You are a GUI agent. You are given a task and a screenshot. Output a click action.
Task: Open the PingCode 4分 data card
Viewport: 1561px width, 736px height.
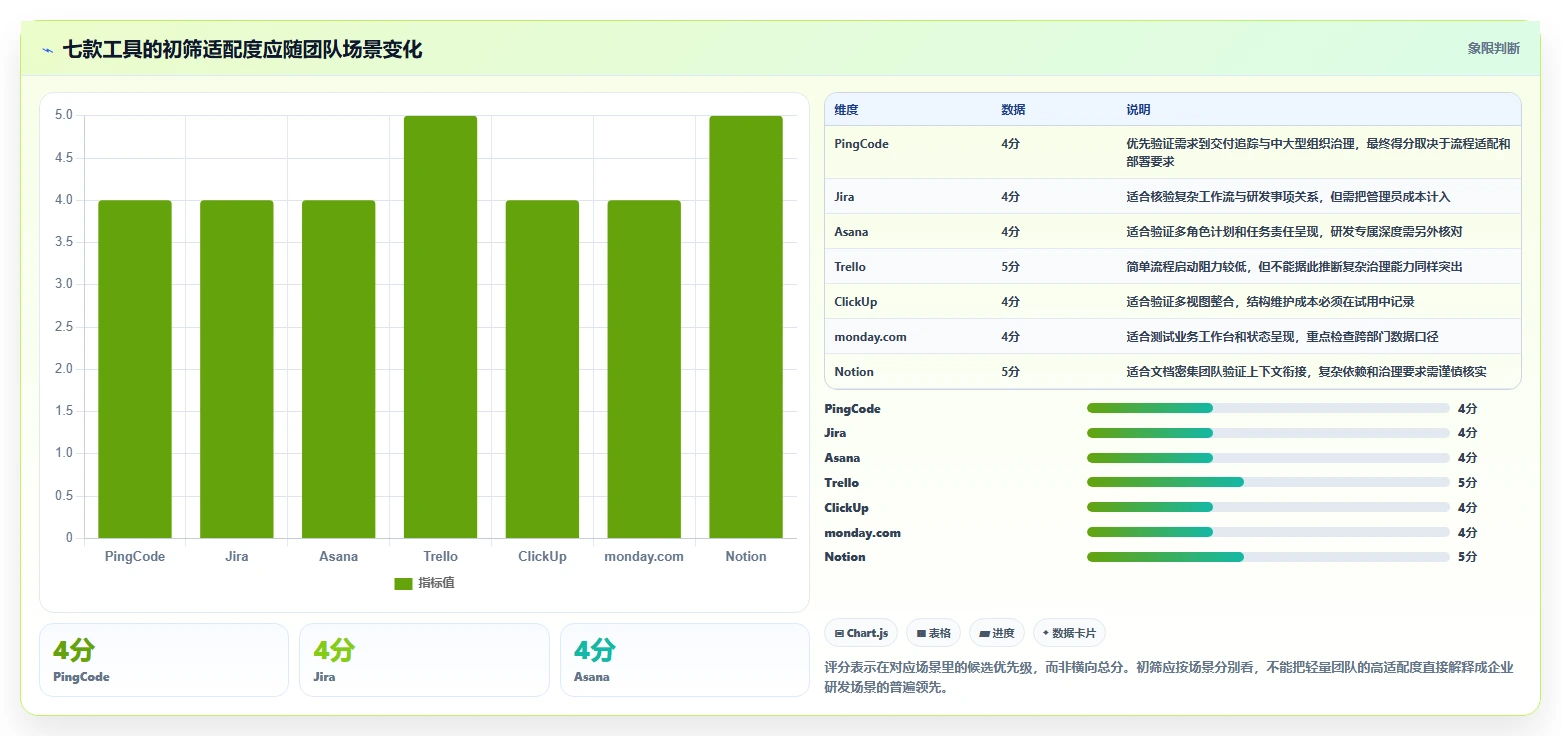coord(164,660)
